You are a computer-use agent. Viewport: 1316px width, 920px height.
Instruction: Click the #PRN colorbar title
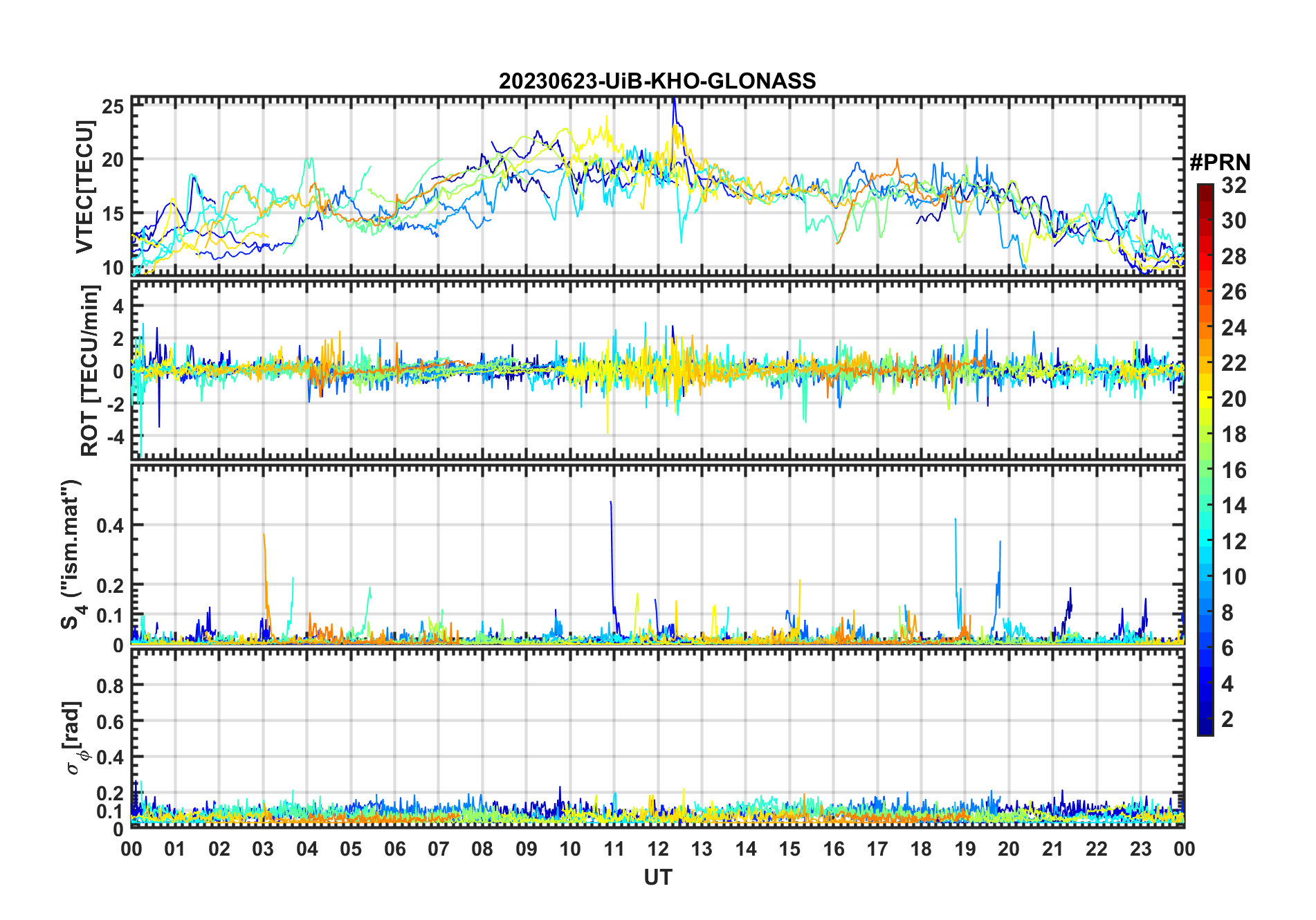tap(1220, 163)
